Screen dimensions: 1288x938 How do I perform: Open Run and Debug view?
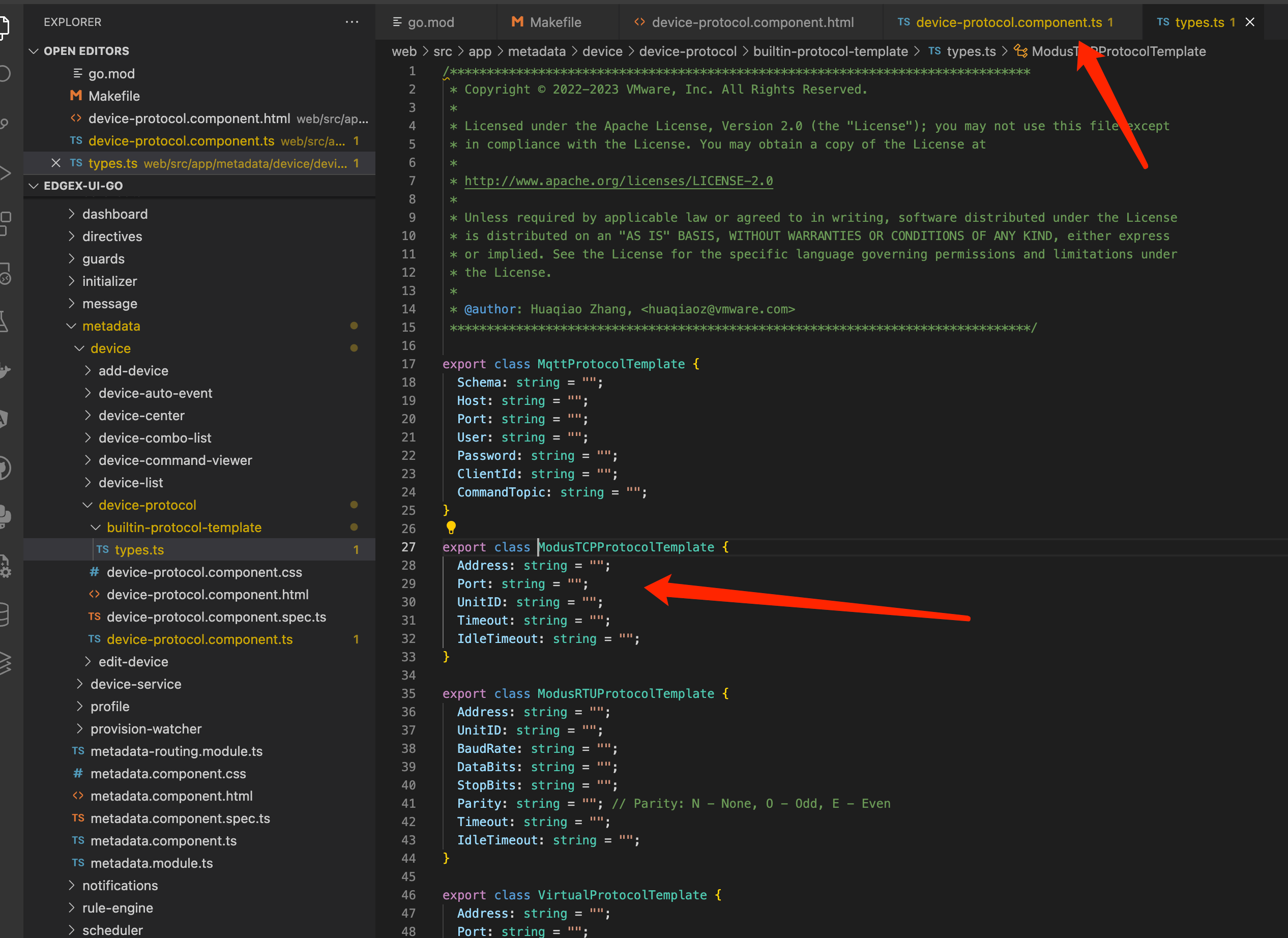[5, 173]
